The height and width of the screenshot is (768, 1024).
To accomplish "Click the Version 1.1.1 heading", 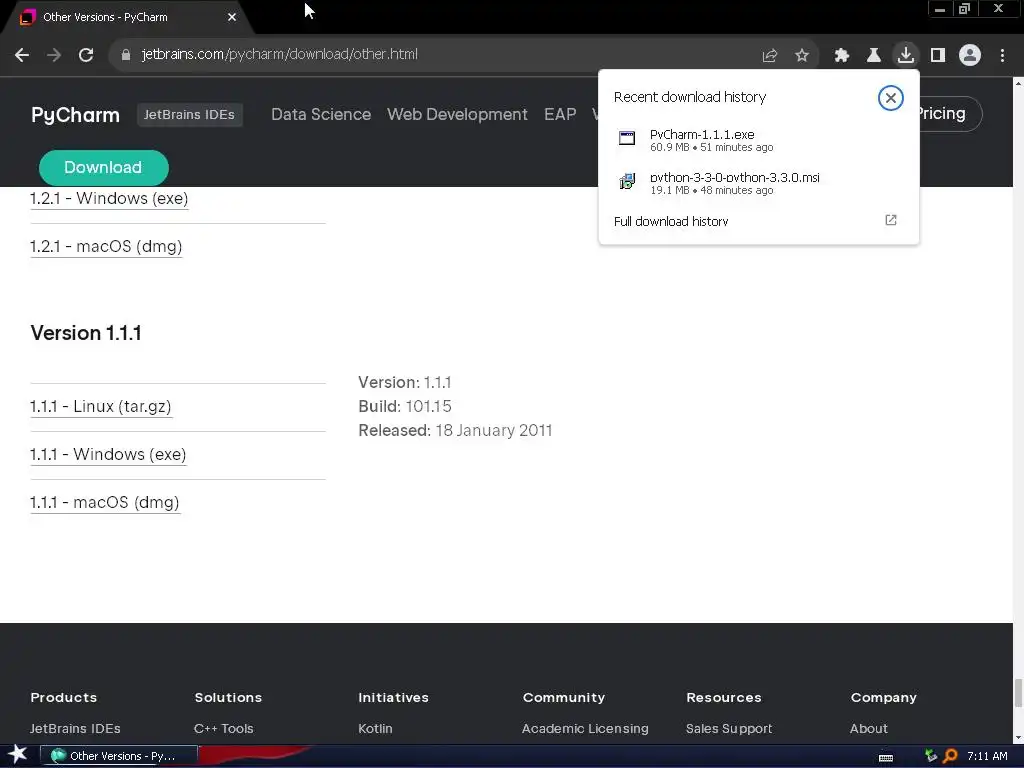I will click(x=86, y=333).
